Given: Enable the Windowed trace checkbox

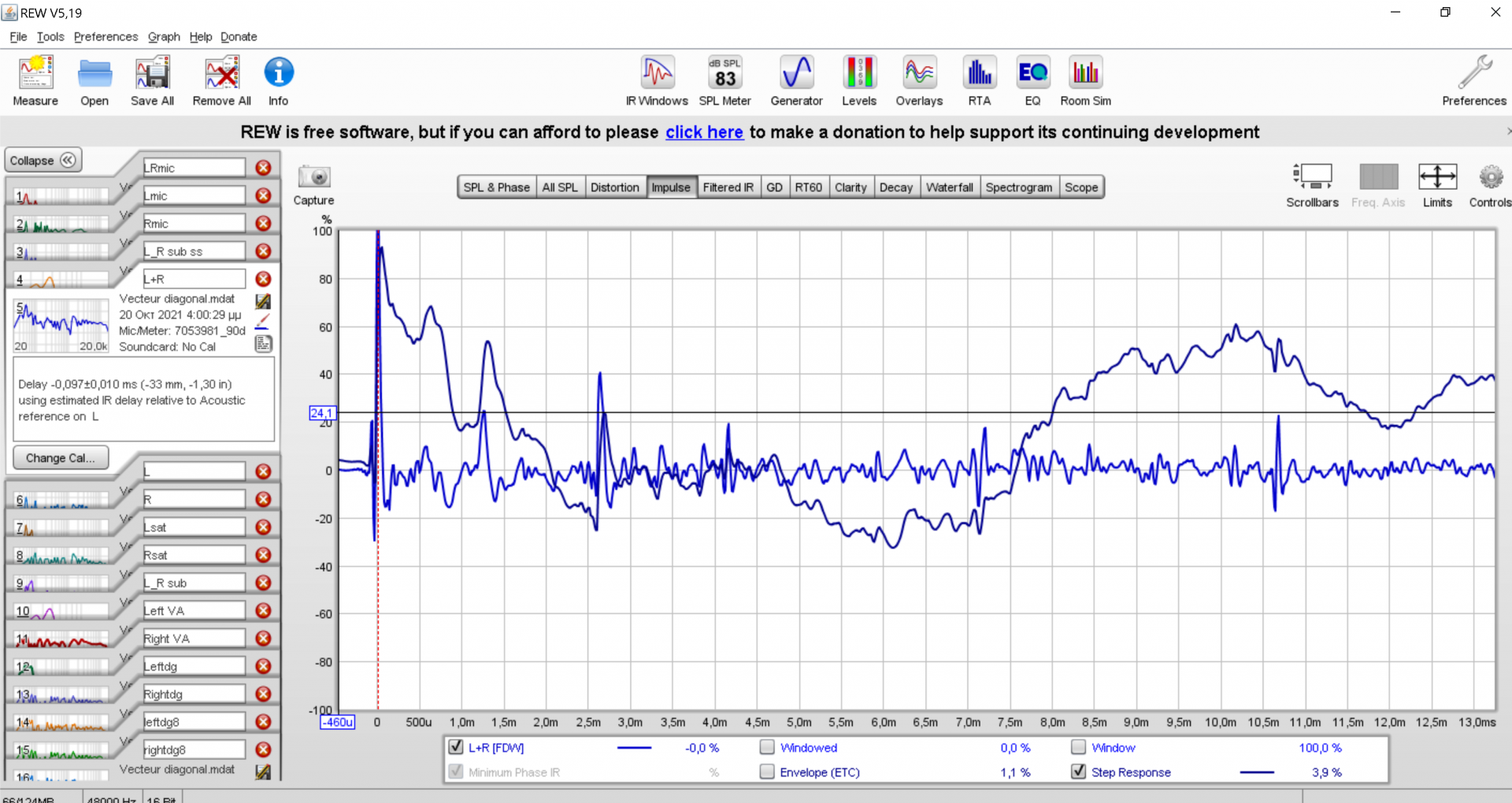Looking at the screenshot, I should [767, 747].
